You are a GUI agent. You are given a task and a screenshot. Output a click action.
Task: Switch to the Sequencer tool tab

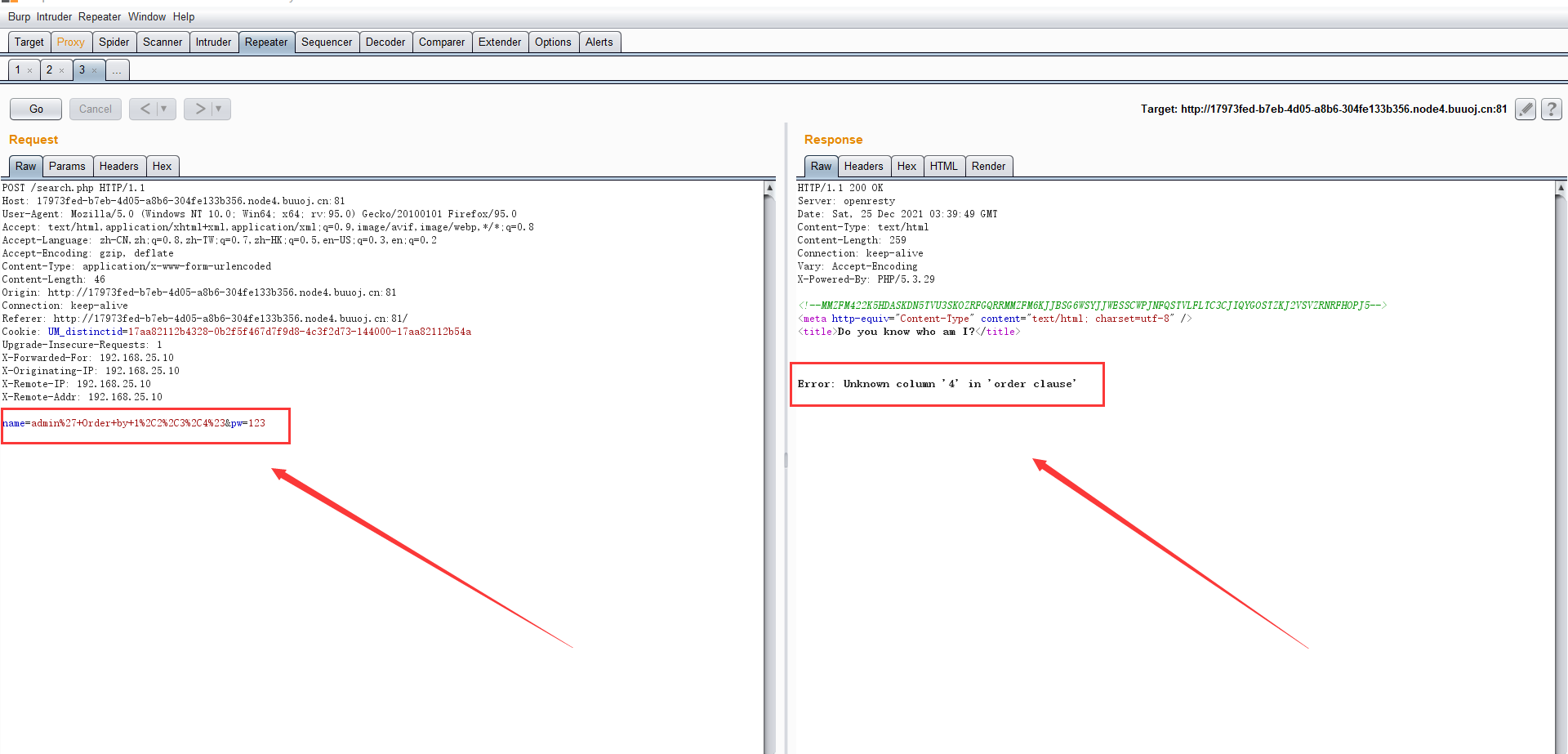pos(327,42)
